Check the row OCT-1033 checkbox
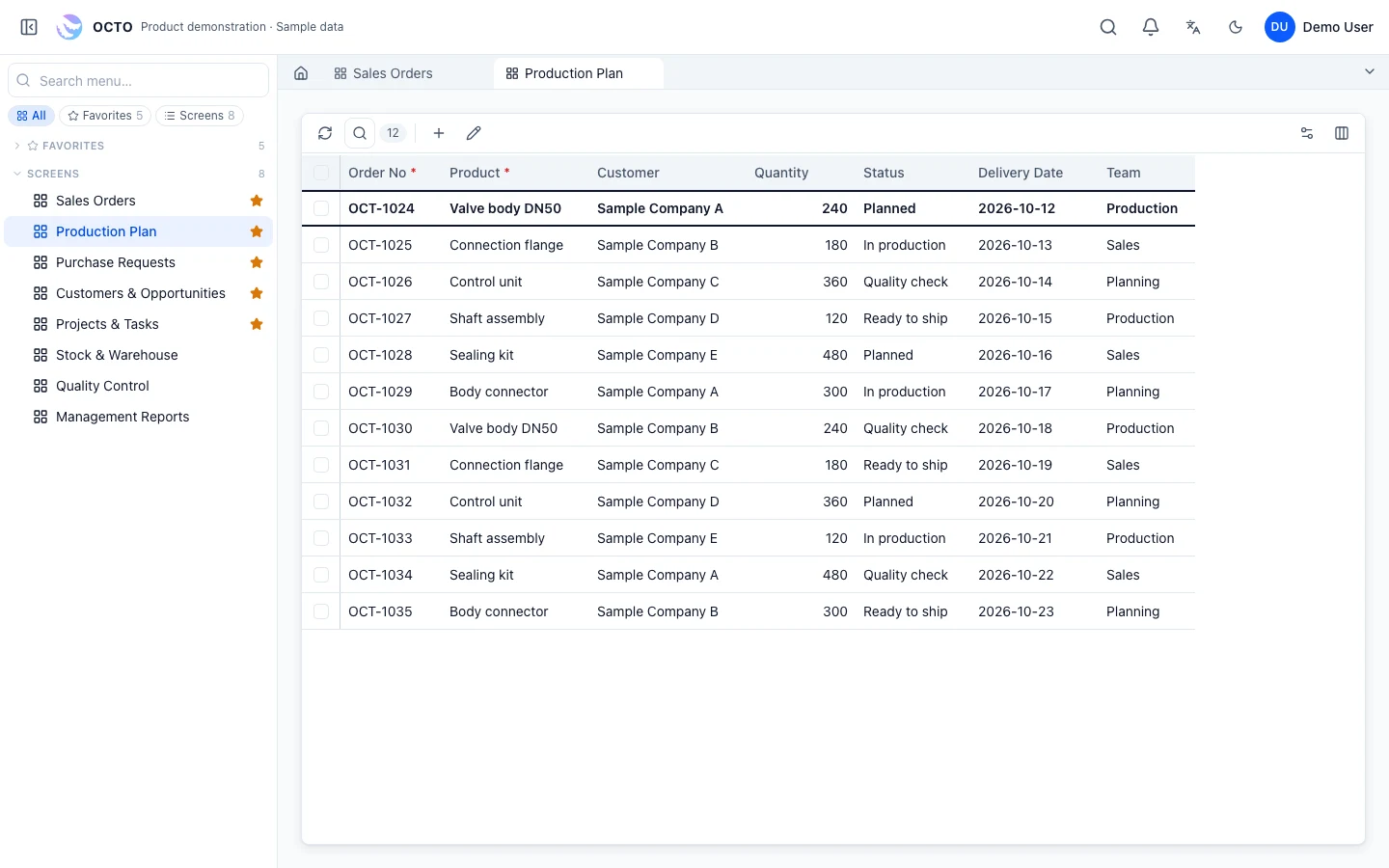 pyautogui.click(x=321, y=538)
